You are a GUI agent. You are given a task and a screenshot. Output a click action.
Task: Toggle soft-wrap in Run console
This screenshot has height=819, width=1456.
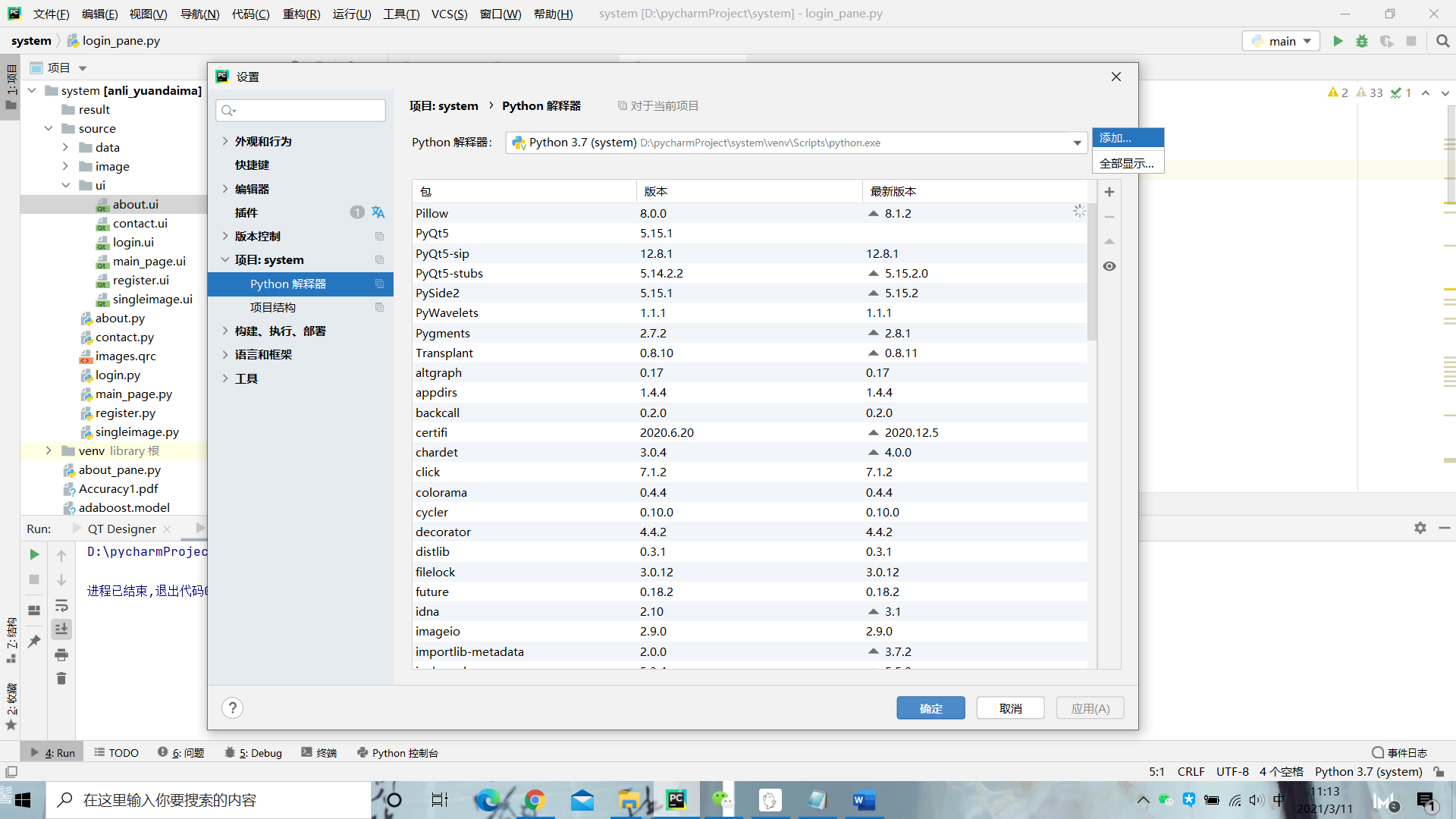(61, 605)
